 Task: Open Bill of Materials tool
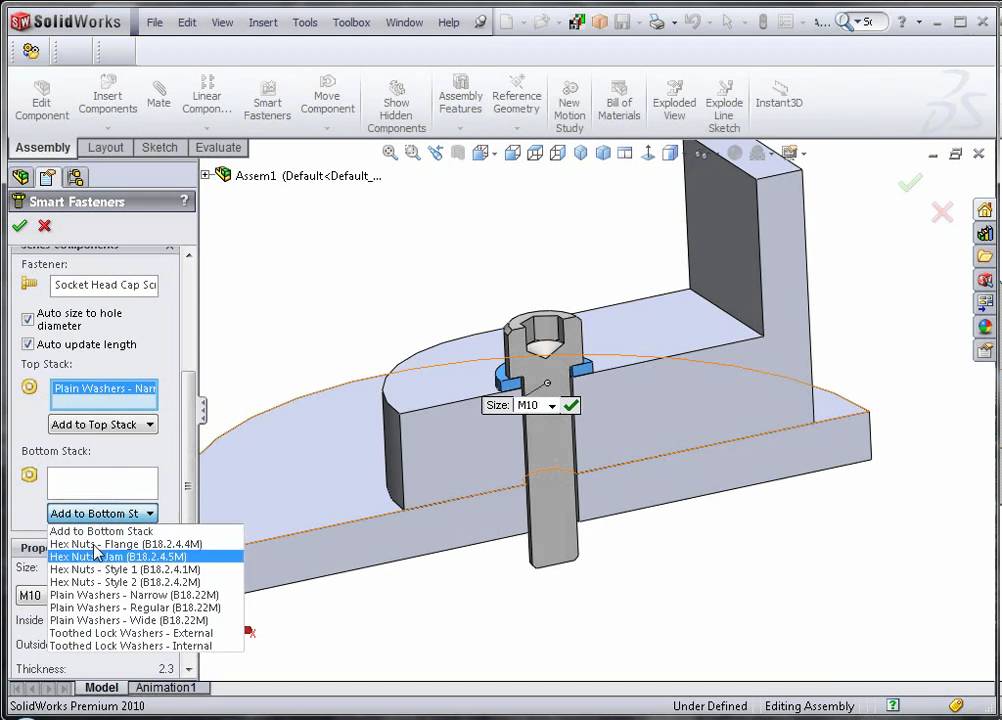click(x=619, y=100)
